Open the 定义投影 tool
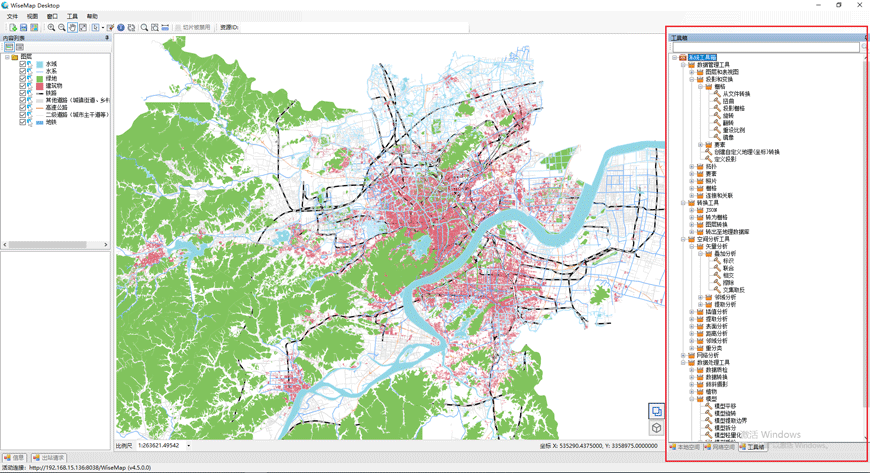This screenshot has width=870, height=473. click(x=724, y=159)
